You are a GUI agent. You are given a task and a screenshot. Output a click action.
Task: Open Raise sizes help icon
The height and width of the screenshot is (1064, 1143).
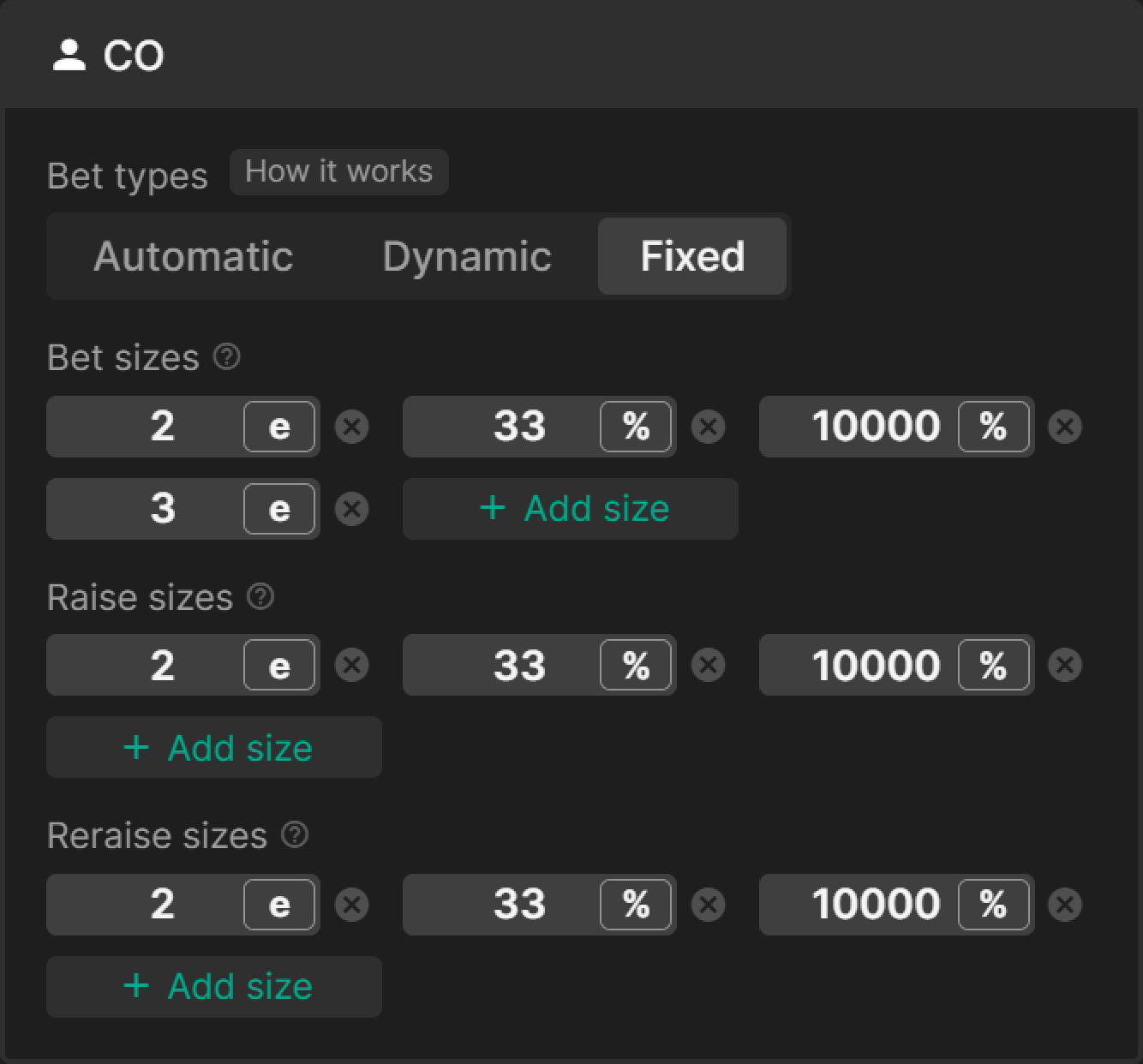(260, 596)
